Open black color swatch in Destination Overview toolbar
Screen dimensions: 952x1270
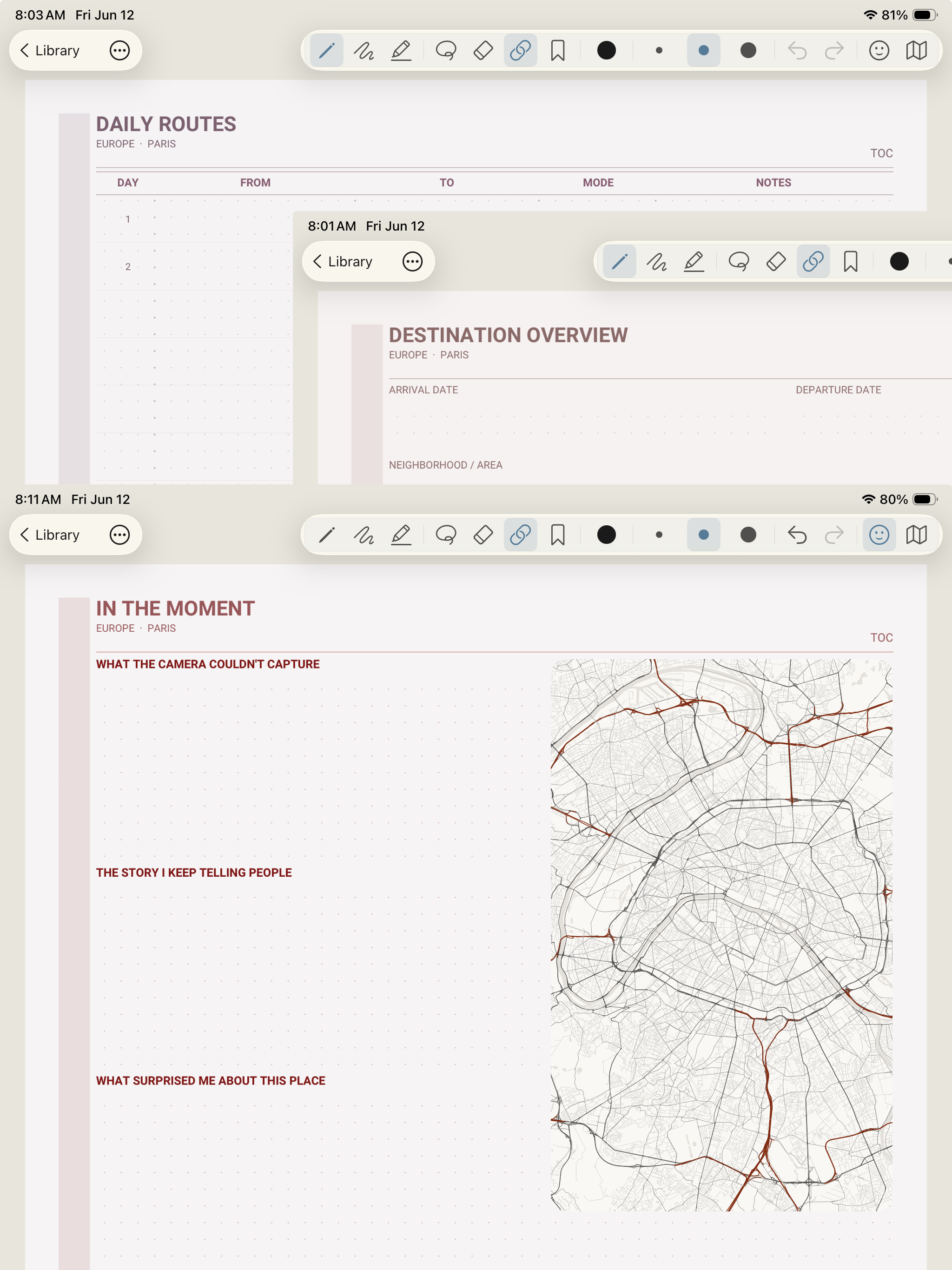click(899, 262)
